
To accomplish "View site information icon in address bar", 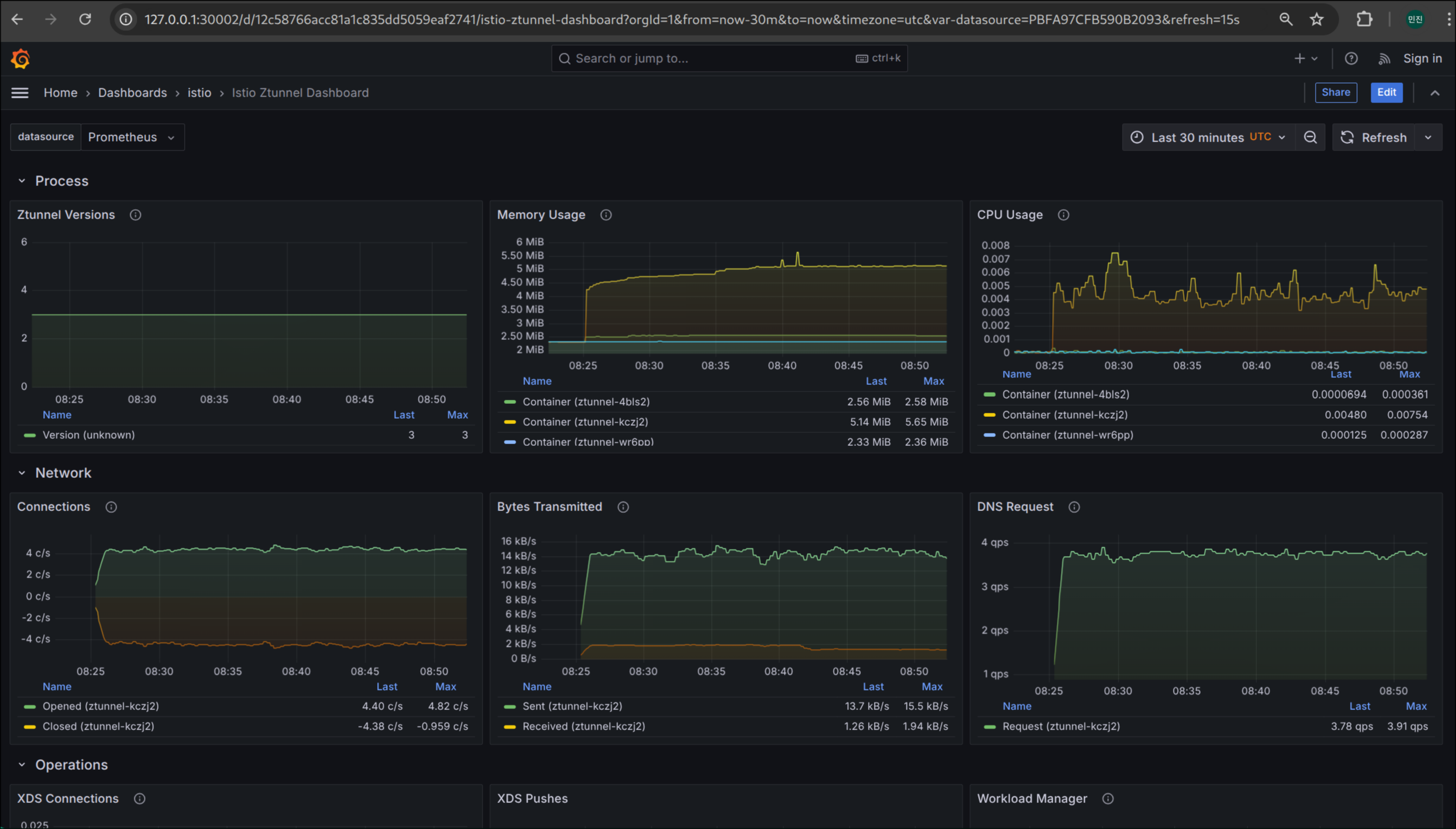I will pyautogui.click(x=126, y=20).
